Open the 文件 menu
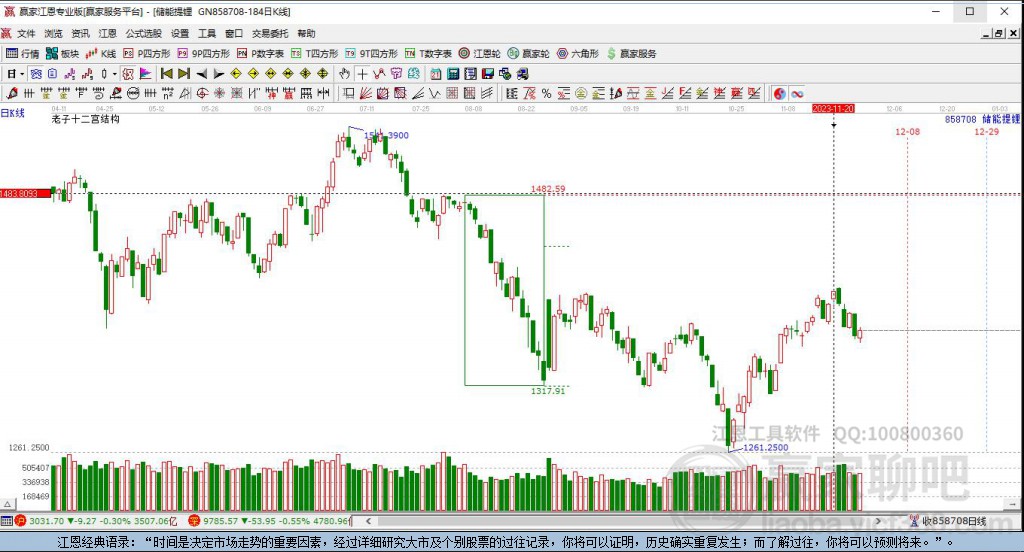This screenshot has width=1024, height=552. tap(26, 33)
